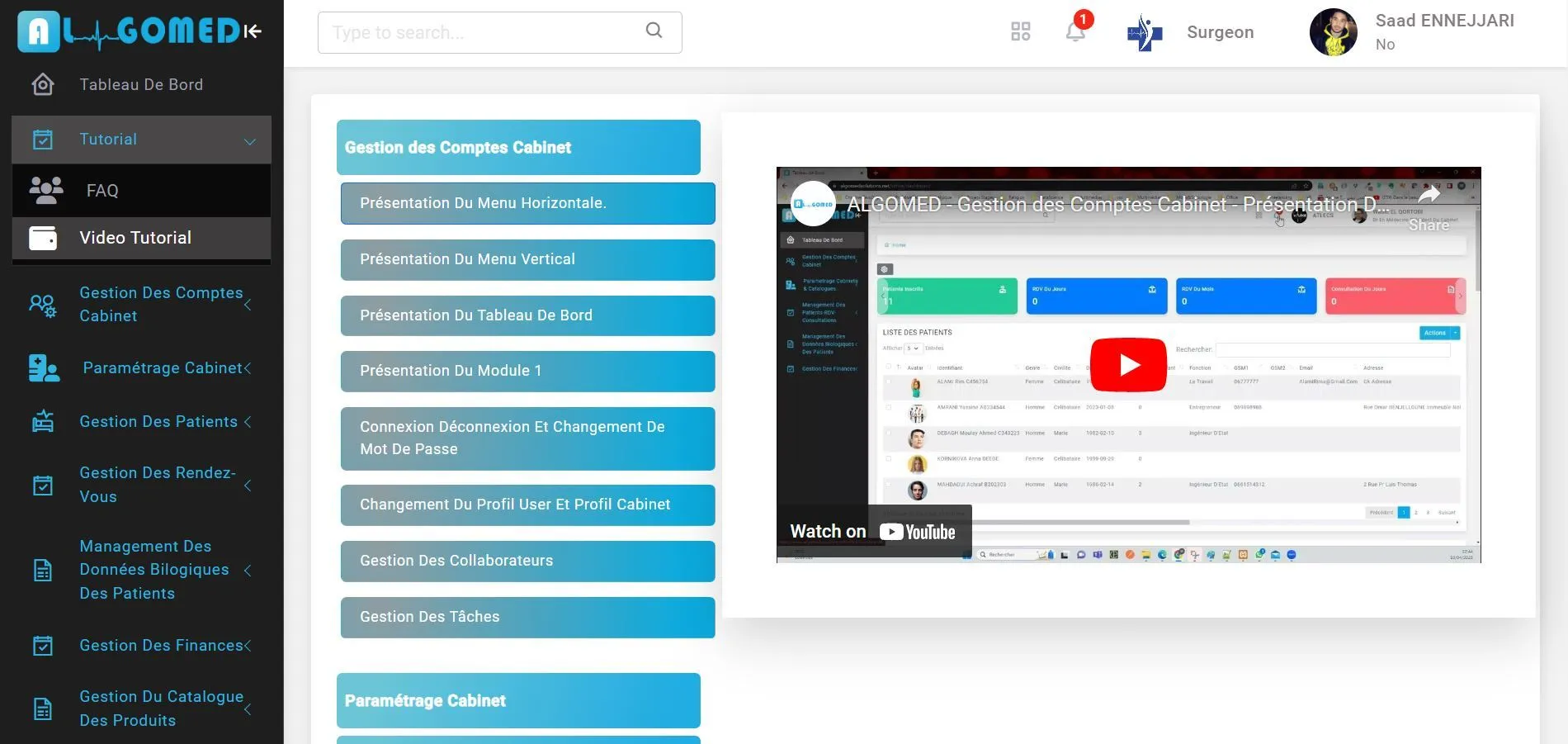
Task: Expand the Gestion Des Finances submenu
Action: [248, 646]
